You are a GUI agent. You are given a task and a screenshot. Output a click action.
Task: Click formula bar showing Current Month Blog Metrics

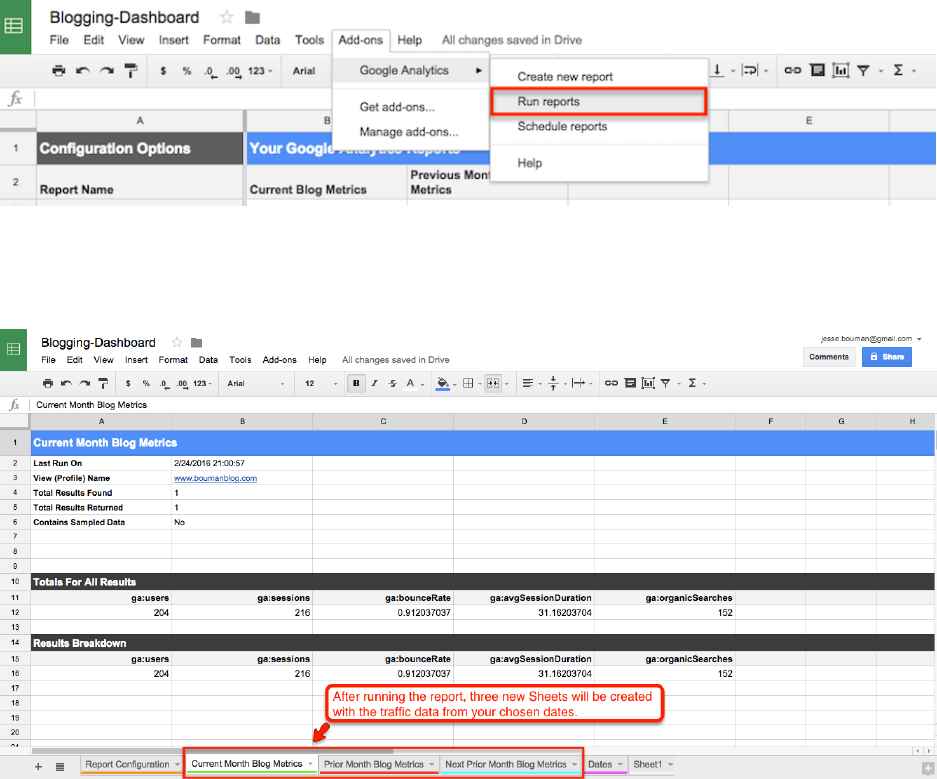click(x=483, y=404)
